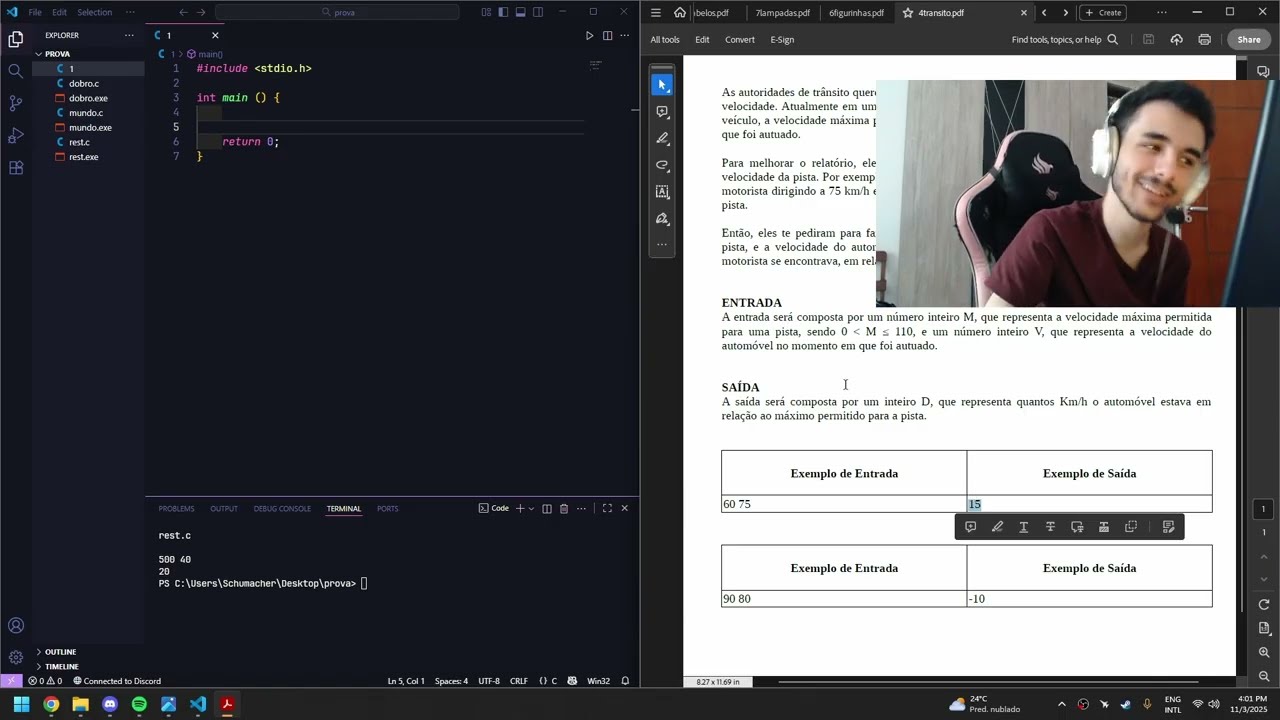
Task: Run the C file with play button
Action: coord(589,36)
